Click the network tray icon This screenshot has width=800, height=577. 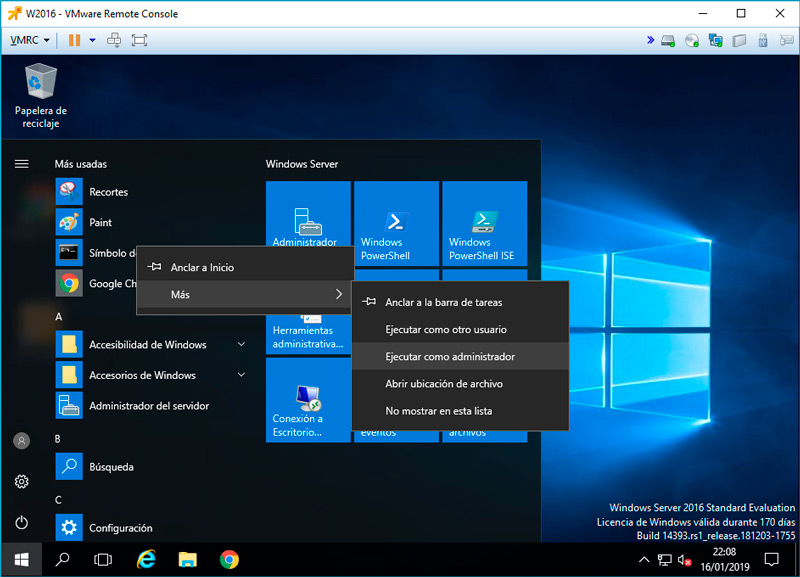point(664,560)
